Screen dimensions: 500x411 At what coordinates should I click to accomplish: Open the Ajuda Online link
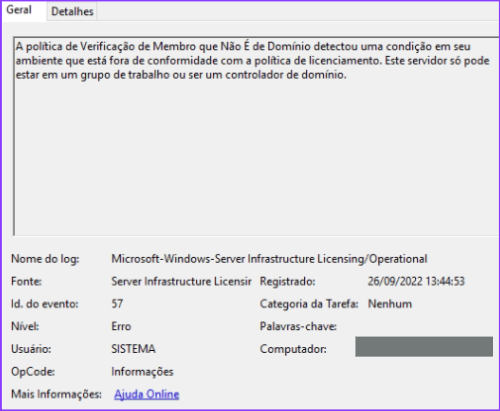(147, 394)
